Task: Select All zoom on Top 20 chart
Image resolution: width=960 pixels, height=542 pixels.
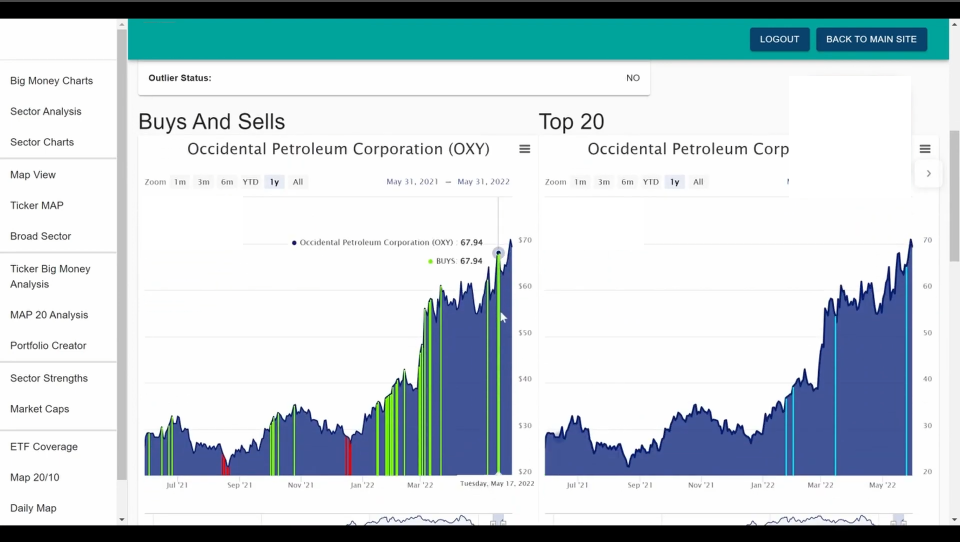Action: [x=698, y=182]
